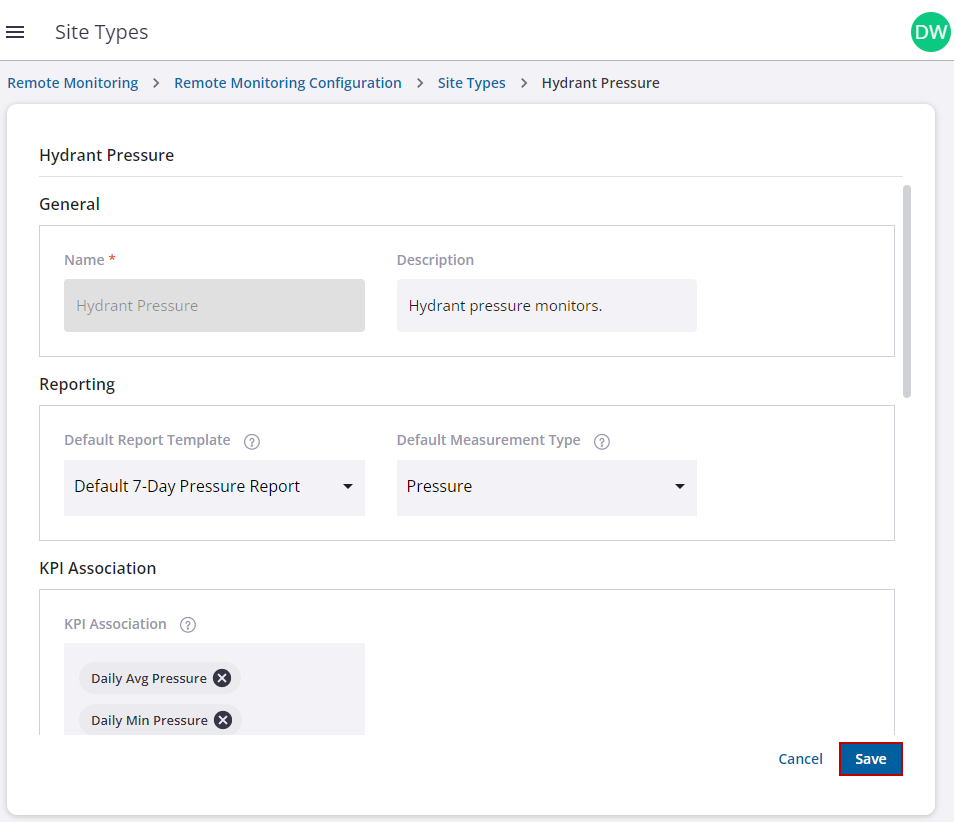
Task: Click the DW user avatar
Action: [x=930, y=32]
